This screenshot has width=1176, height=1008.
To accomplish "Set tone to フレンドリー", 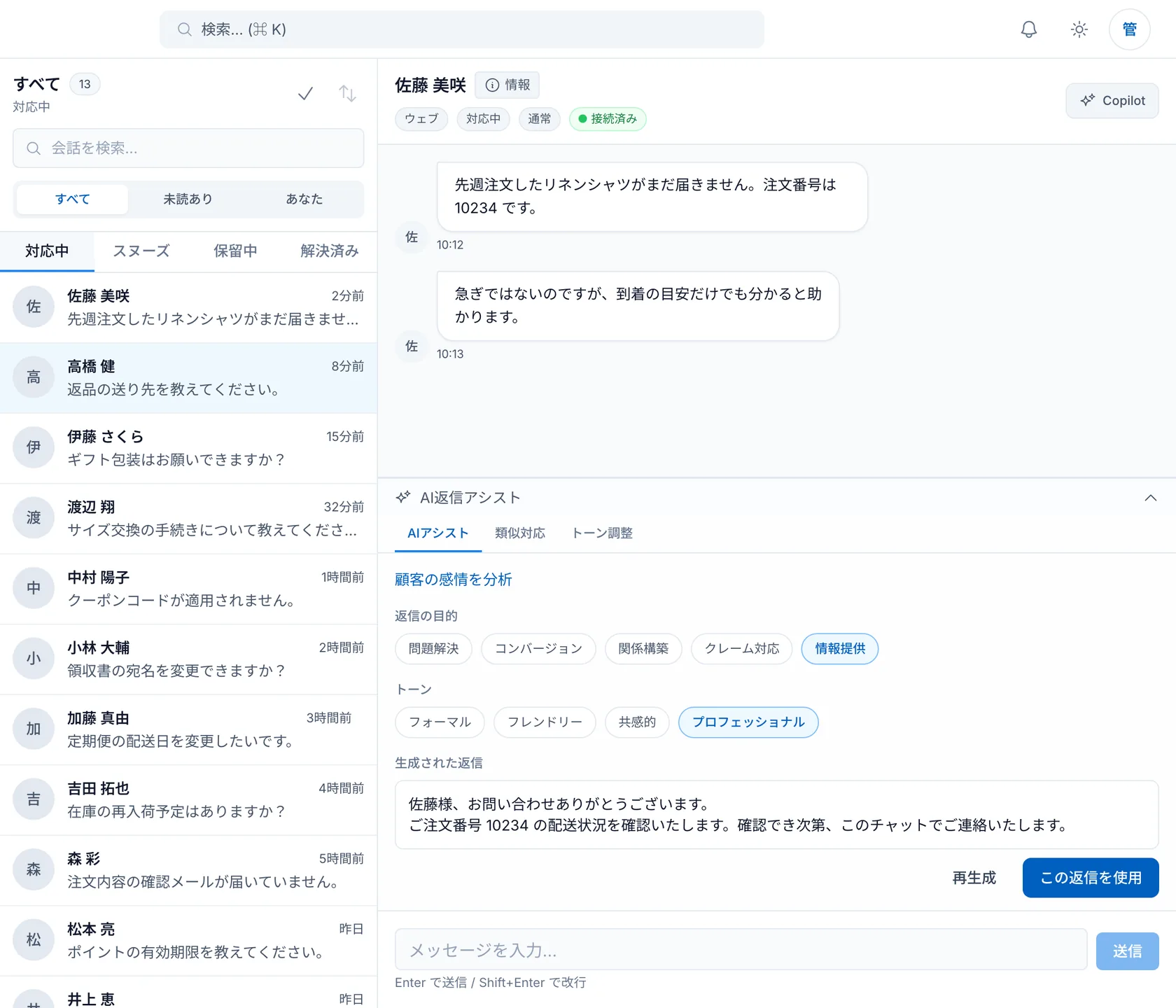I will [x=545, y=722].
